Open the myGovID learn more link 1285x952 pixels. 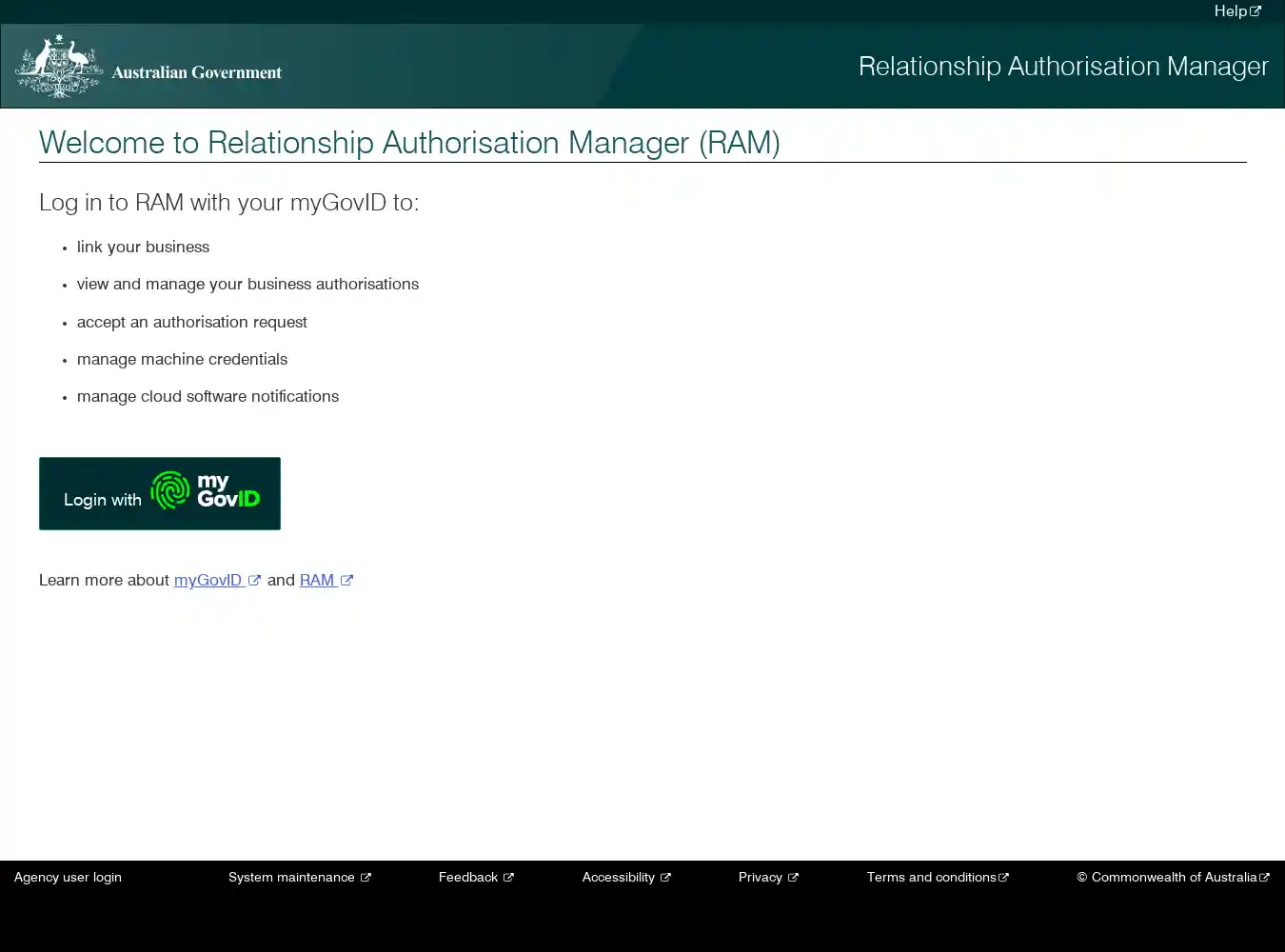coord(217,581)
